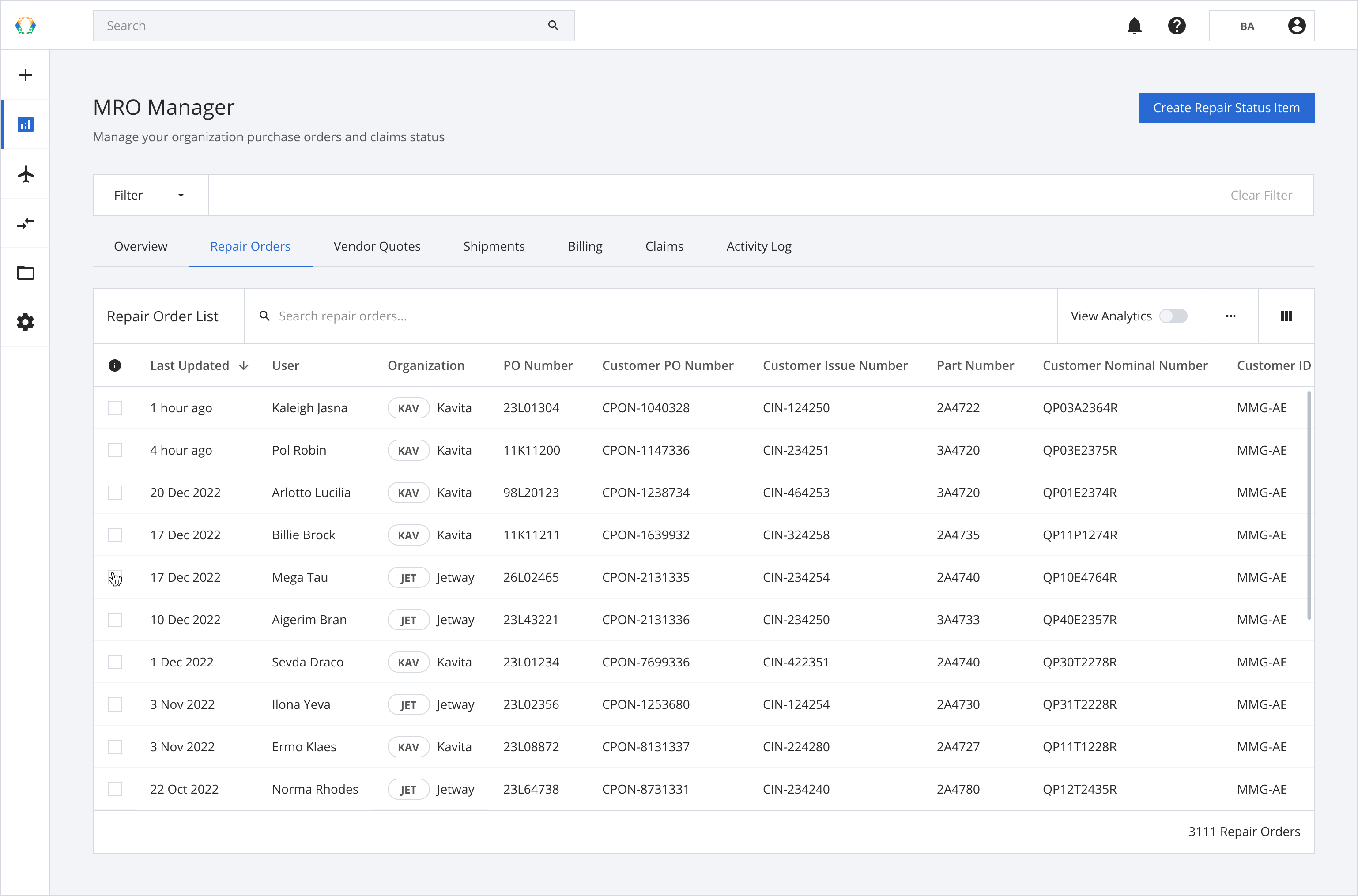Expand the Filter dropdown
The image size is (1358, 896).
coord(151,196)
